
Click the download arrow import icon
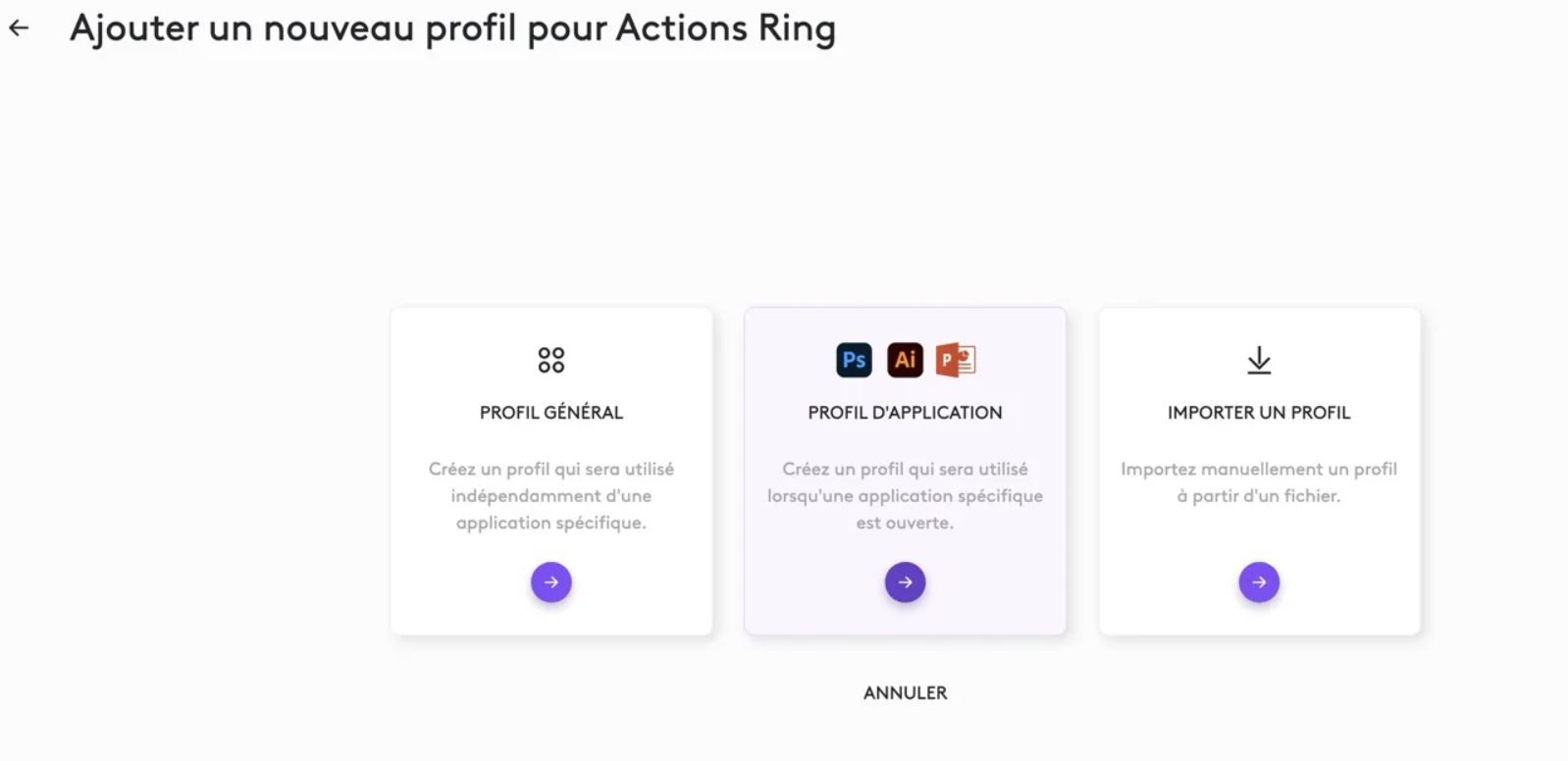click(1259, 361)
